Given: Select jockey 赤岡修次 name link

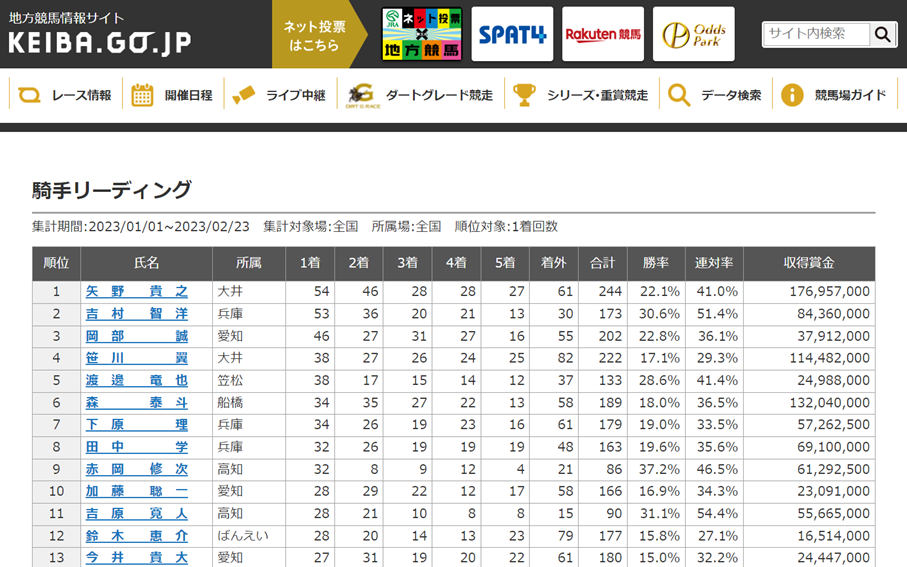Looking at the screenshot, I should [136, 469].
